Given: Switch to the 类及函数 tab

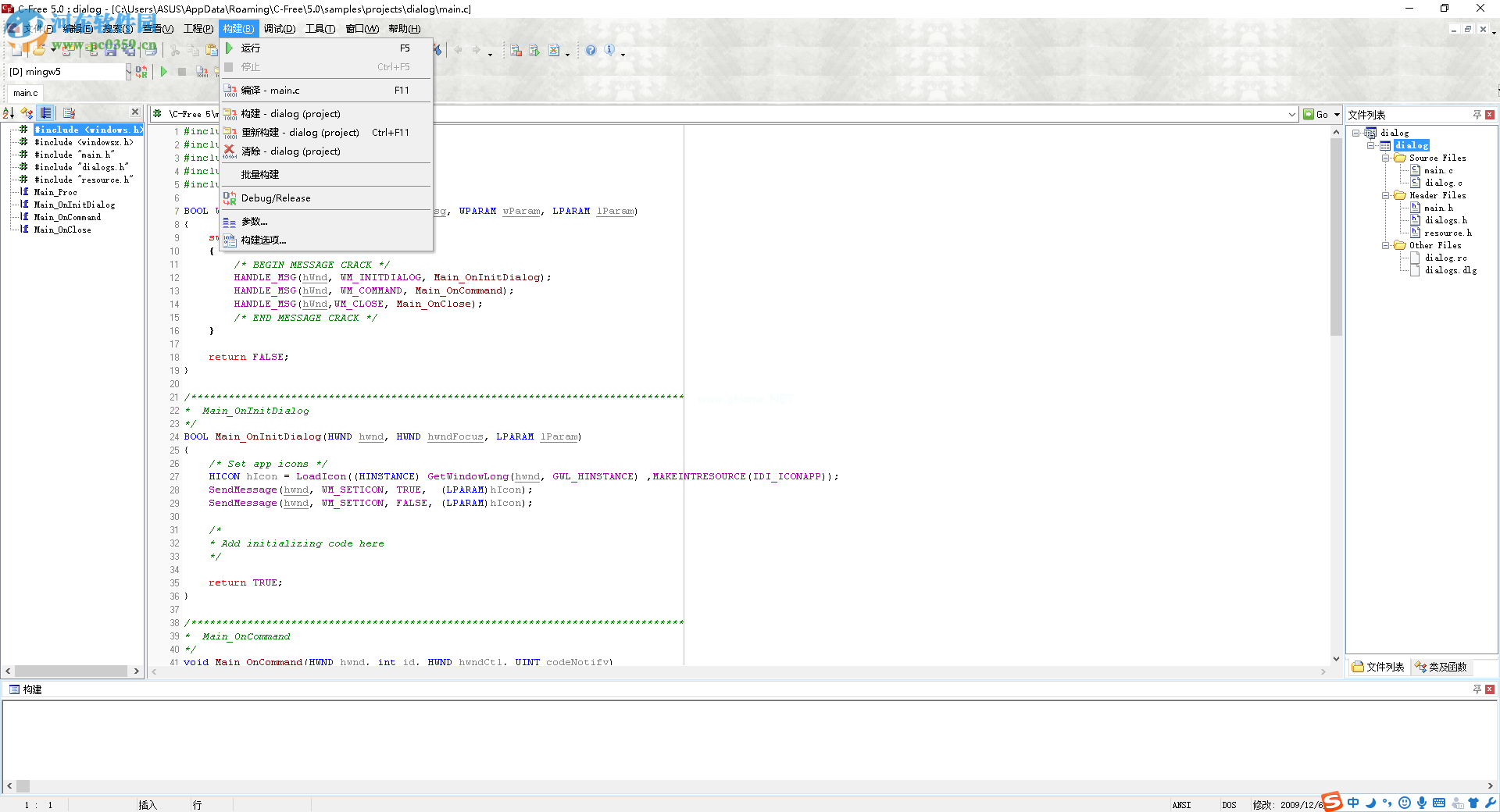Looking at the screenshot, I should pyautogui.click(x=1441, y=667).
